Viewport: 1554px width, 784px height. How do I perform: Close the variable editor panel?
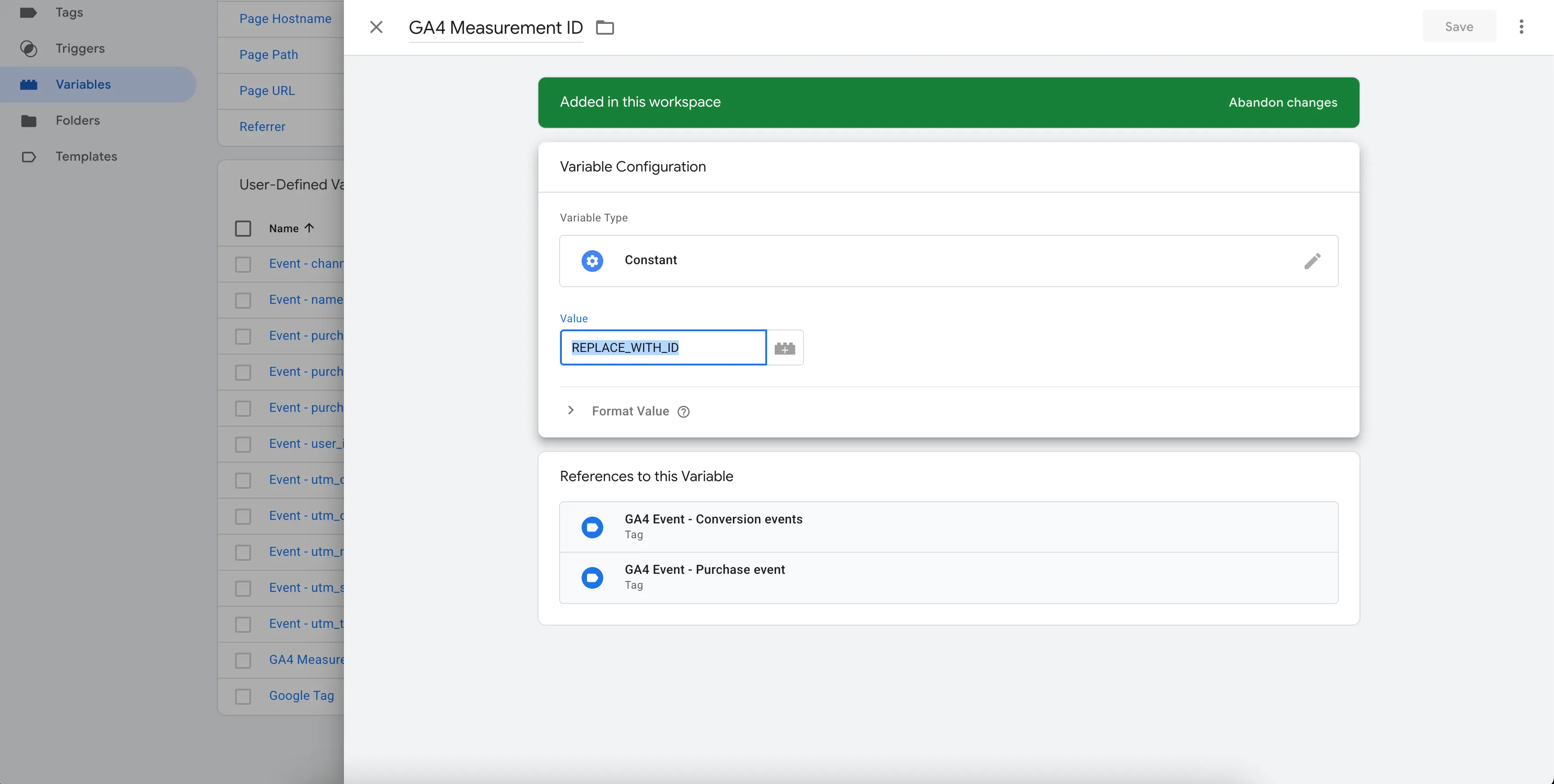[x=376, y=27]
